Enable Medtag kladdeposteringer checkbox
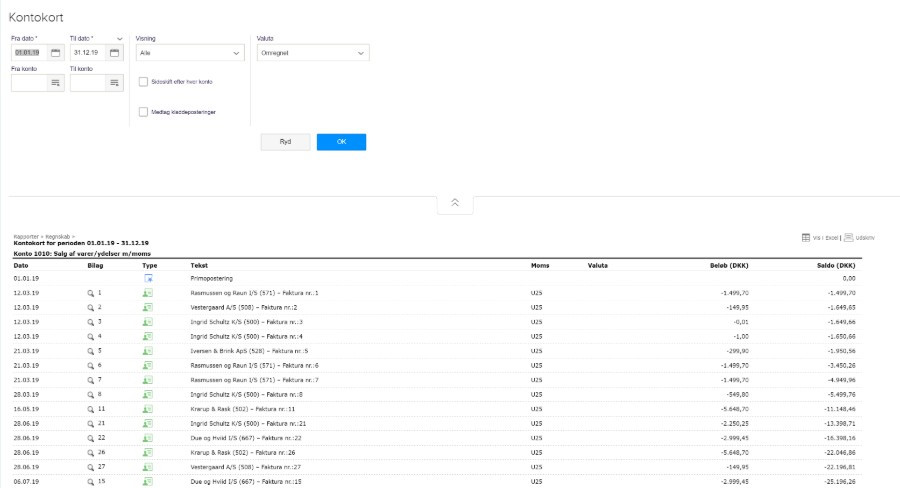 pos(144,112)
